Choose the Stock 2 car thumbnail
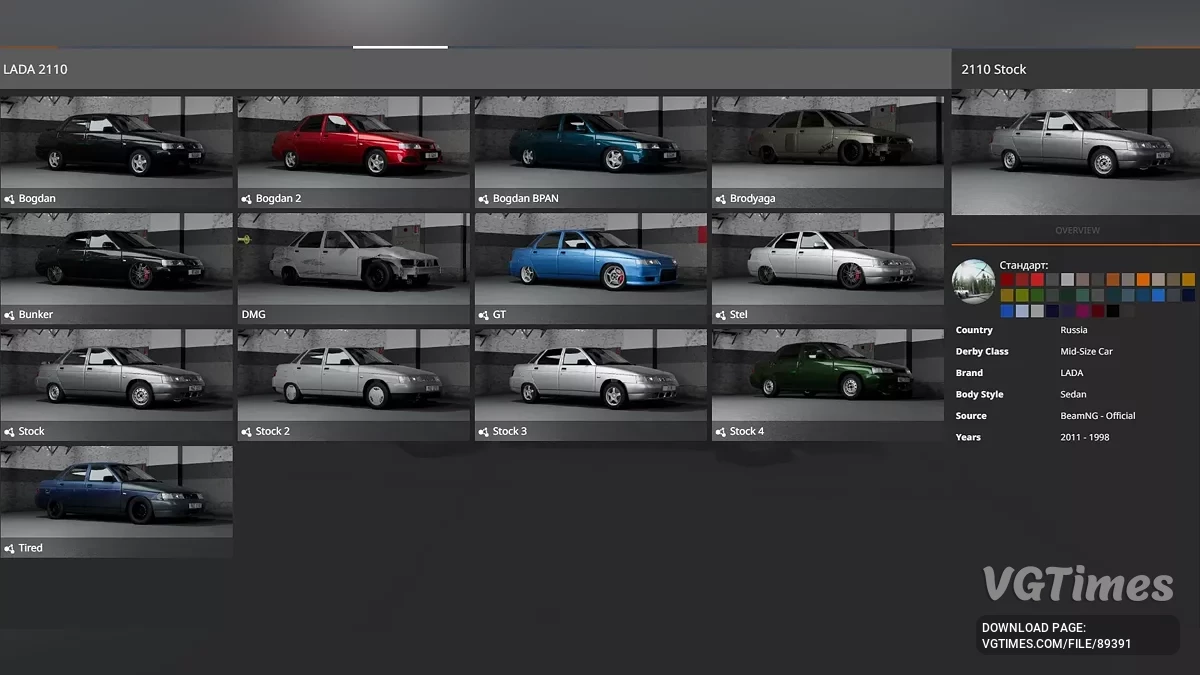The height and width of the screenshot is (675, 1200). [353, 375]
